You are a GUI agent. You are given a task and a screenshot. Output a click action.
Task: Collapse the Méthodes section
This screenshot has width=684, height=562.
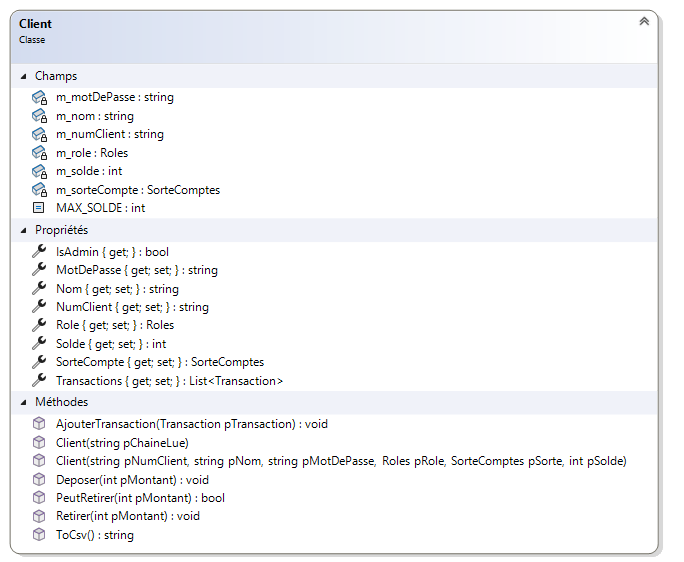click(x=24, y=402)
